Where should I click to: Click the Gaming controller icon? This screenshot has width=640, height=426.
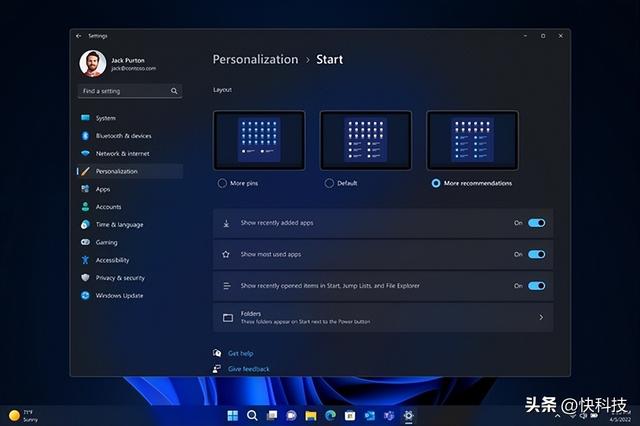pyautogui.click(x=85, y=242)
